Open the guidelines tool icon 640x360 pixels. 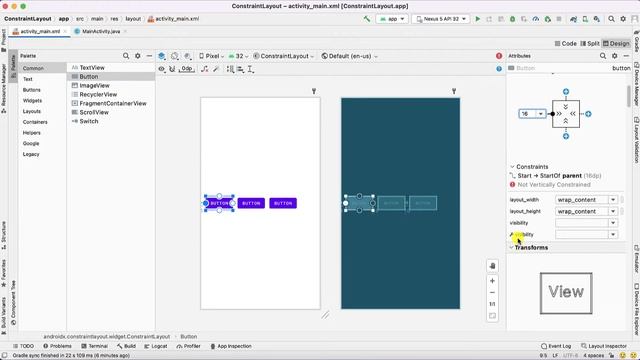pyautogui.click(x=251, y=69)
